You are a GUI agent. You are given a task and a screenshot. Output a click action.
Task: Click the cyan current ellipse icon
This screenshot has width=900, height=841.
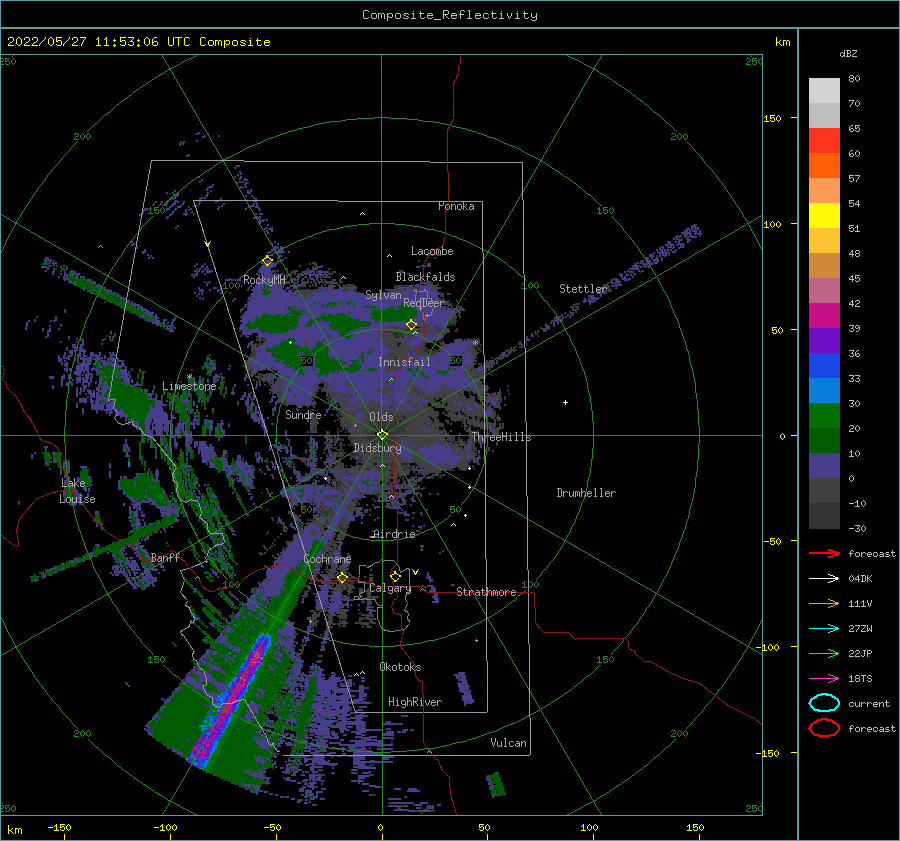824,703
